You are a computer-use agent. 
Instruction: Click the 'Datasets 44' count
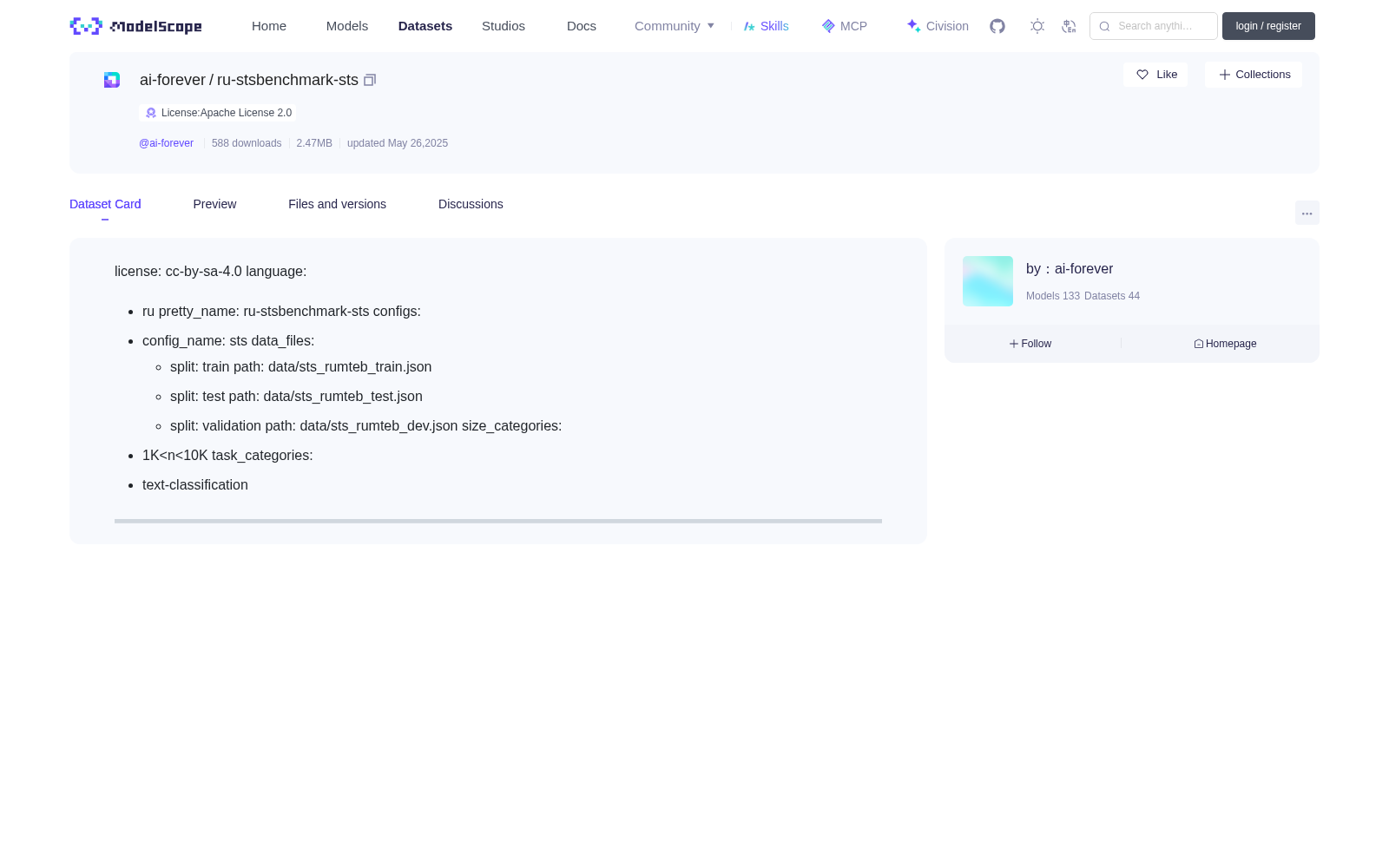[x=1112, y=296]
